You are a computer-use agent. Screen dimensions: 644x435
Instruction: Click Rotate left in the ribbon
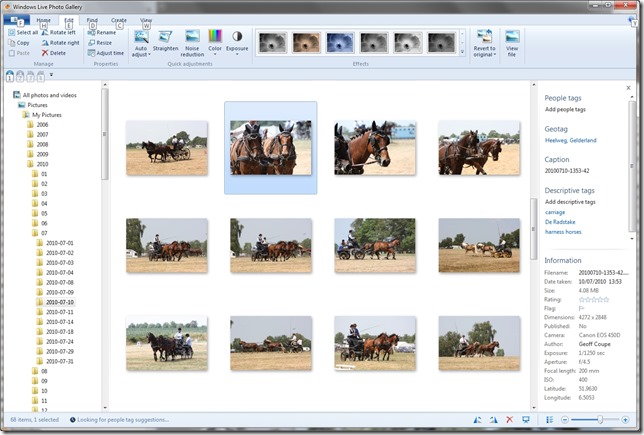click(x=58, y=32)
